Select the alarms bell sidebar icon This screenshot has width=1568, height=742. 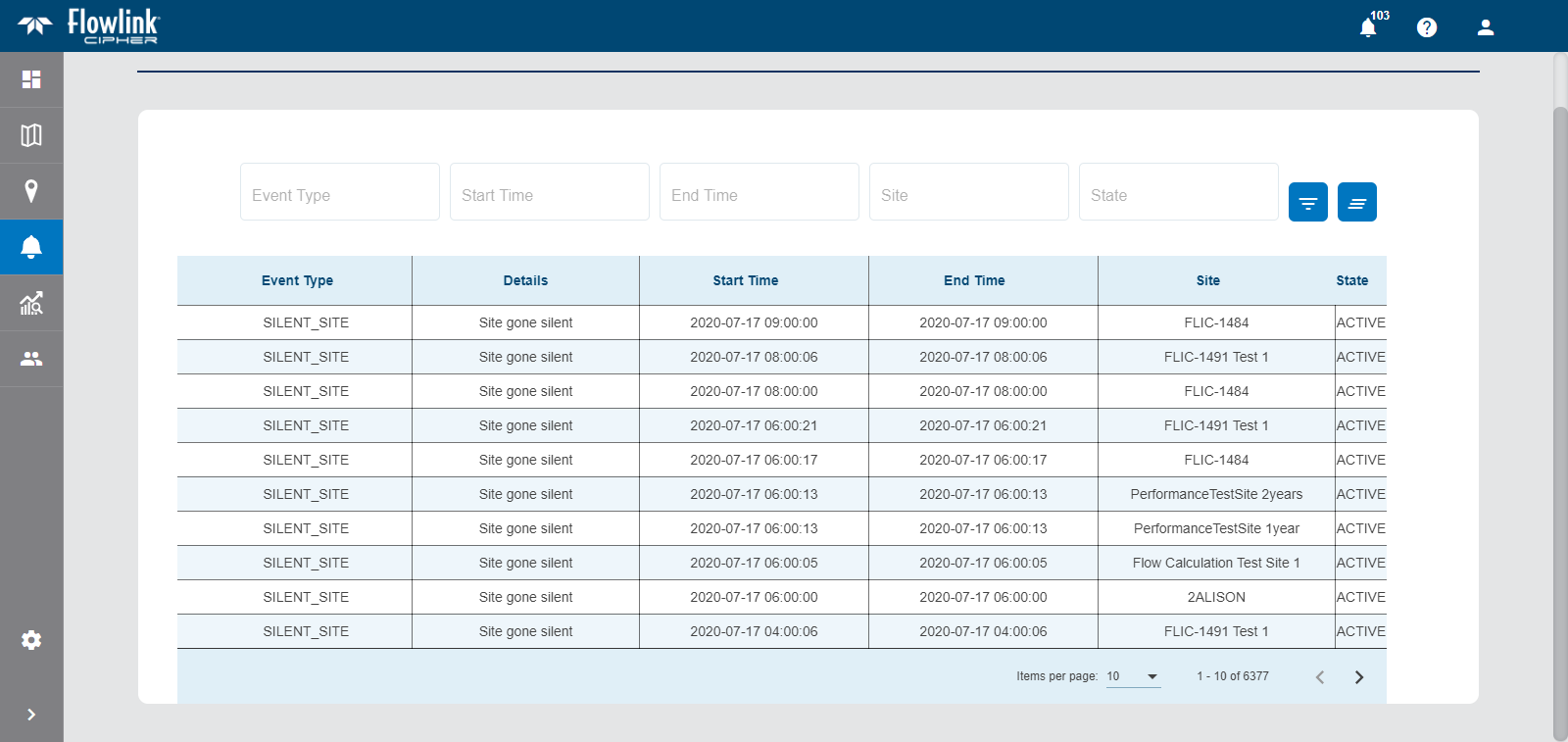click(31, 247)
